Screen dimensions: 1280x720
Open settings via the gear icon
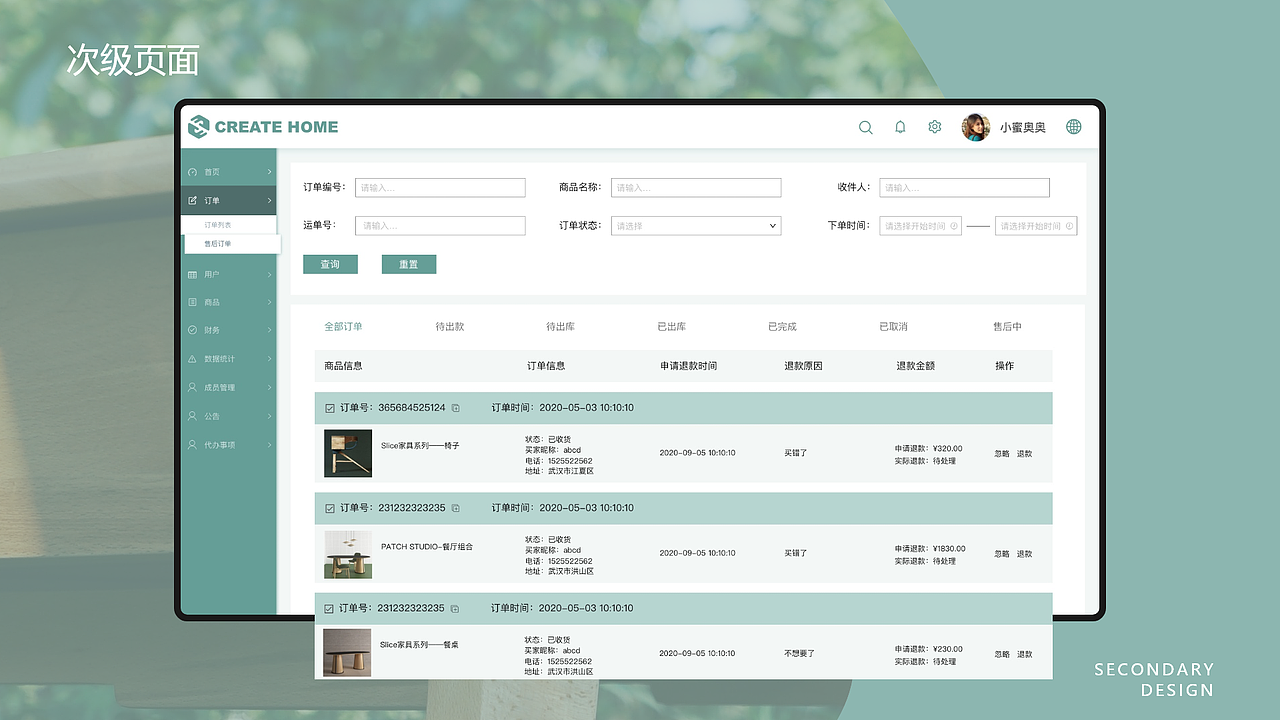tap(935, 127)
